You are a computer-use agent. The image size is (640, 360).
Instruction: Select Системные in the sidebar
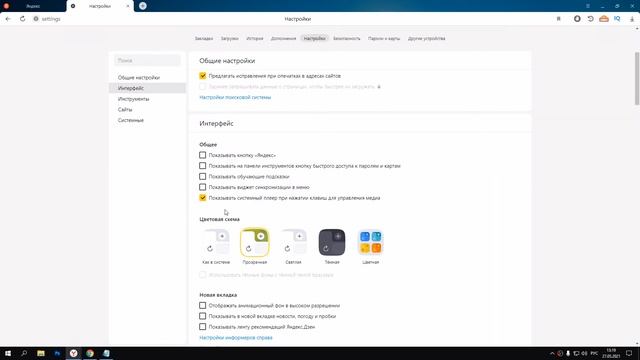click(x=131, y=120)
